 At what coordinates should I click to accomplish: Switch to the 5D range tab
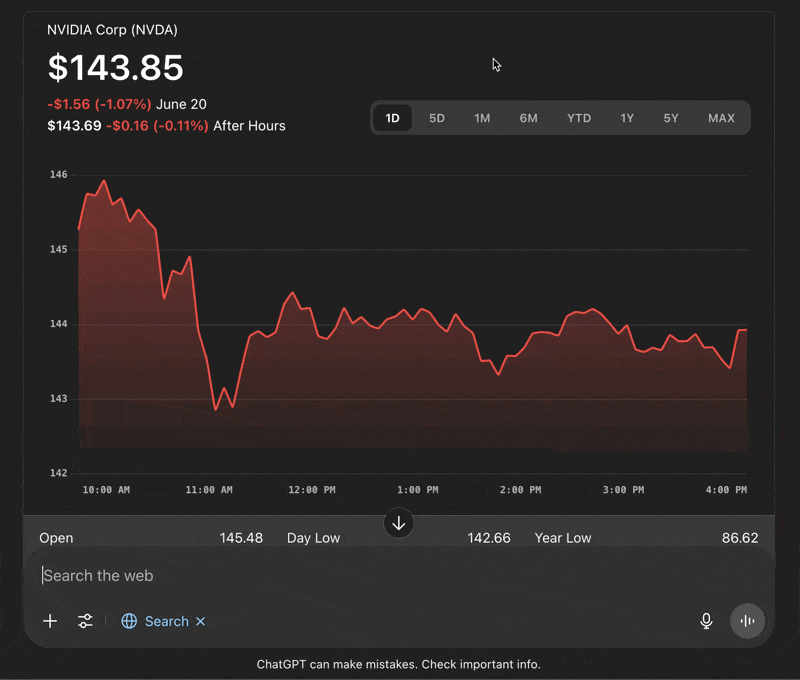point(437,118)
